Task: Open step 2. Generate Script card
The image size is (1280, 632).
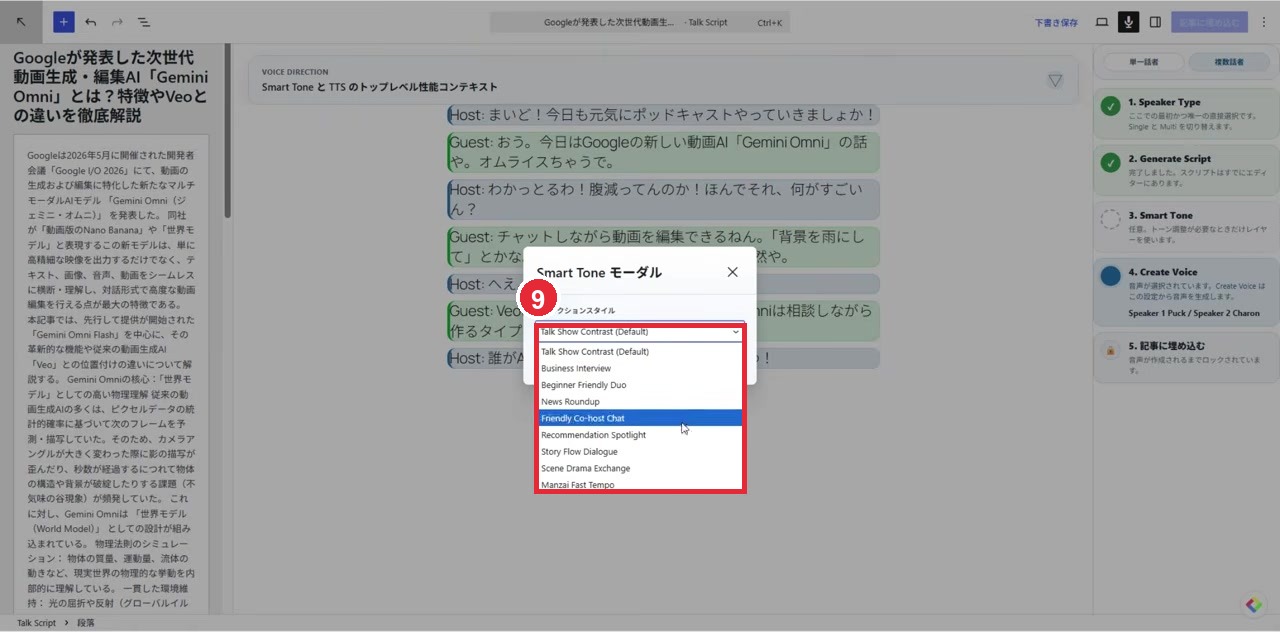Action: point(1185,169)
